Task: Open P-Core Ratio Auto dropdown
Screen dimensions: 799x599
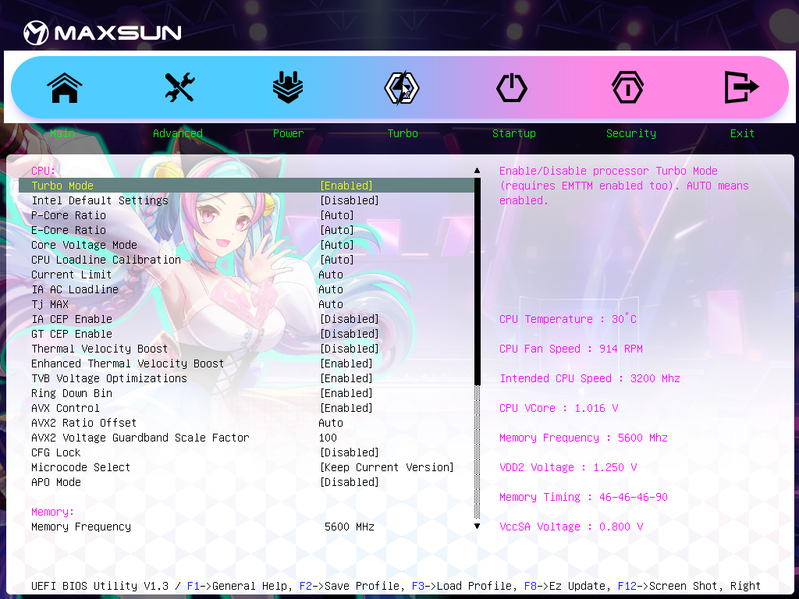Action: [337, 215]
